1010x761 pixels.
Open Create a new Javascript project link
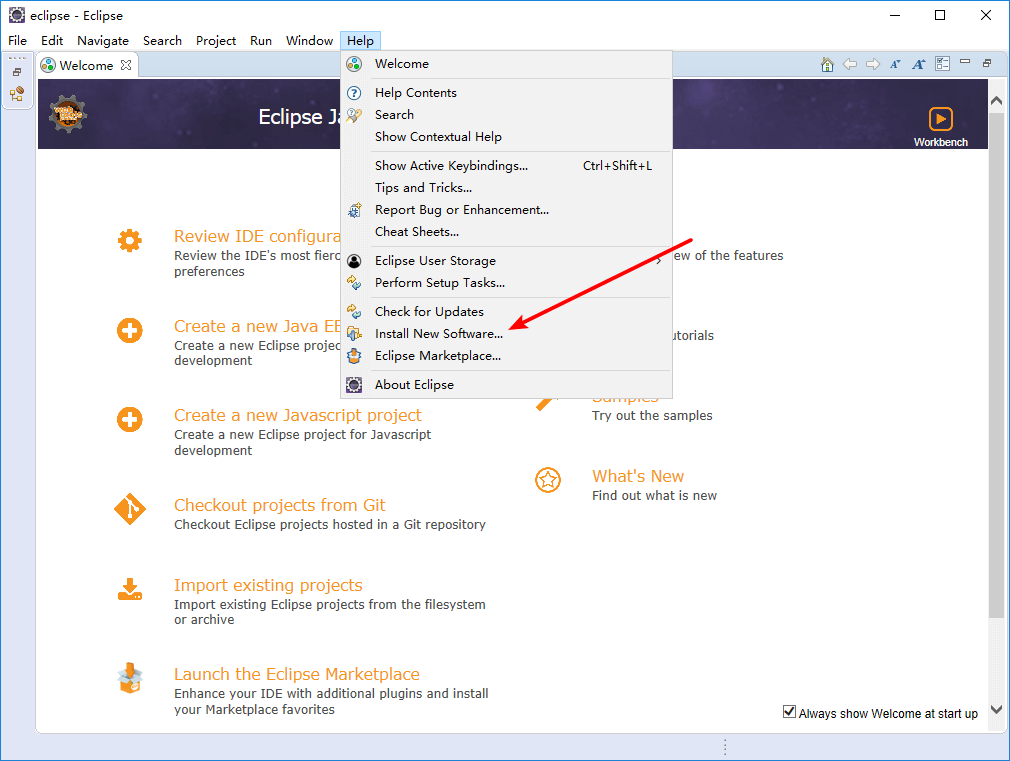click(298, 416)
